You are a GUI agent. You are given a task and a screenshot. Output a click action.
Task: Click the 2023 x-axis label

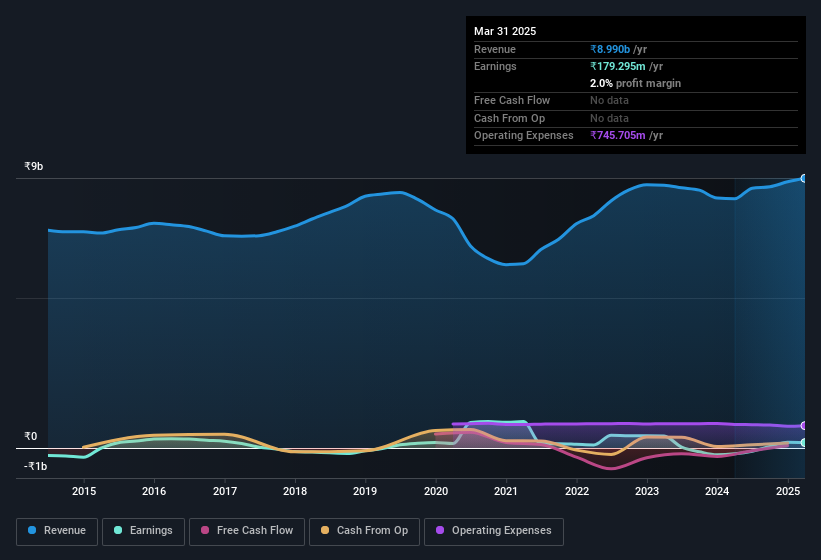[647, 491]
